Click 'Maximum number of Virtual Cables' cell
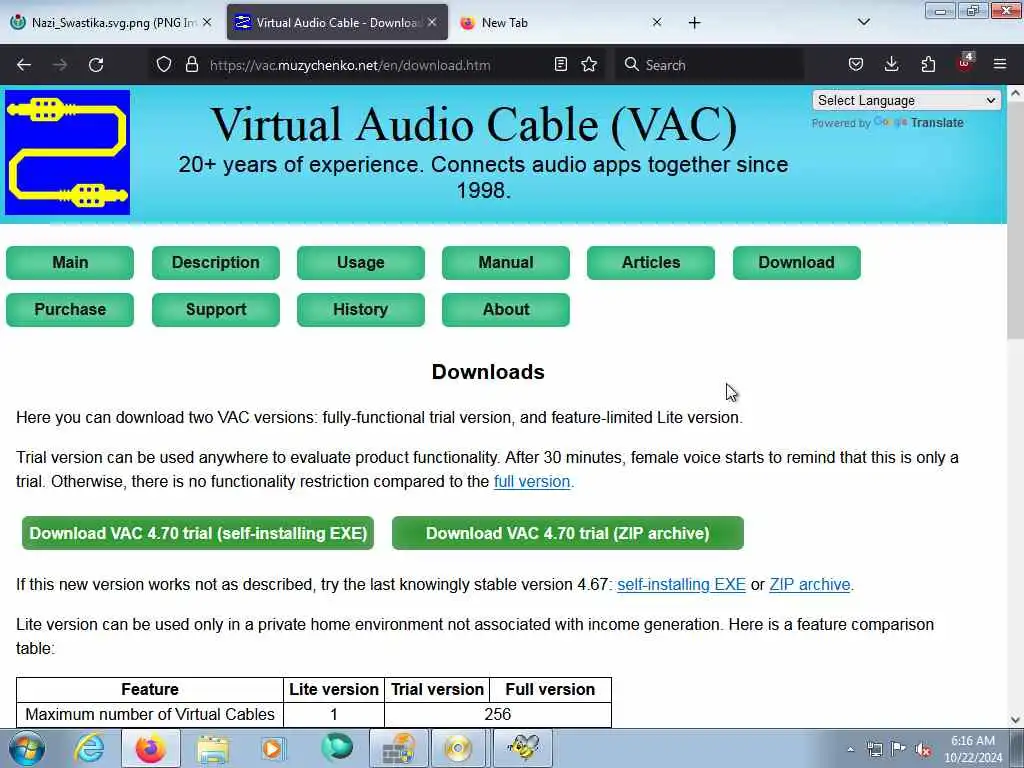 pyautogui.click(x=150, y=714)
